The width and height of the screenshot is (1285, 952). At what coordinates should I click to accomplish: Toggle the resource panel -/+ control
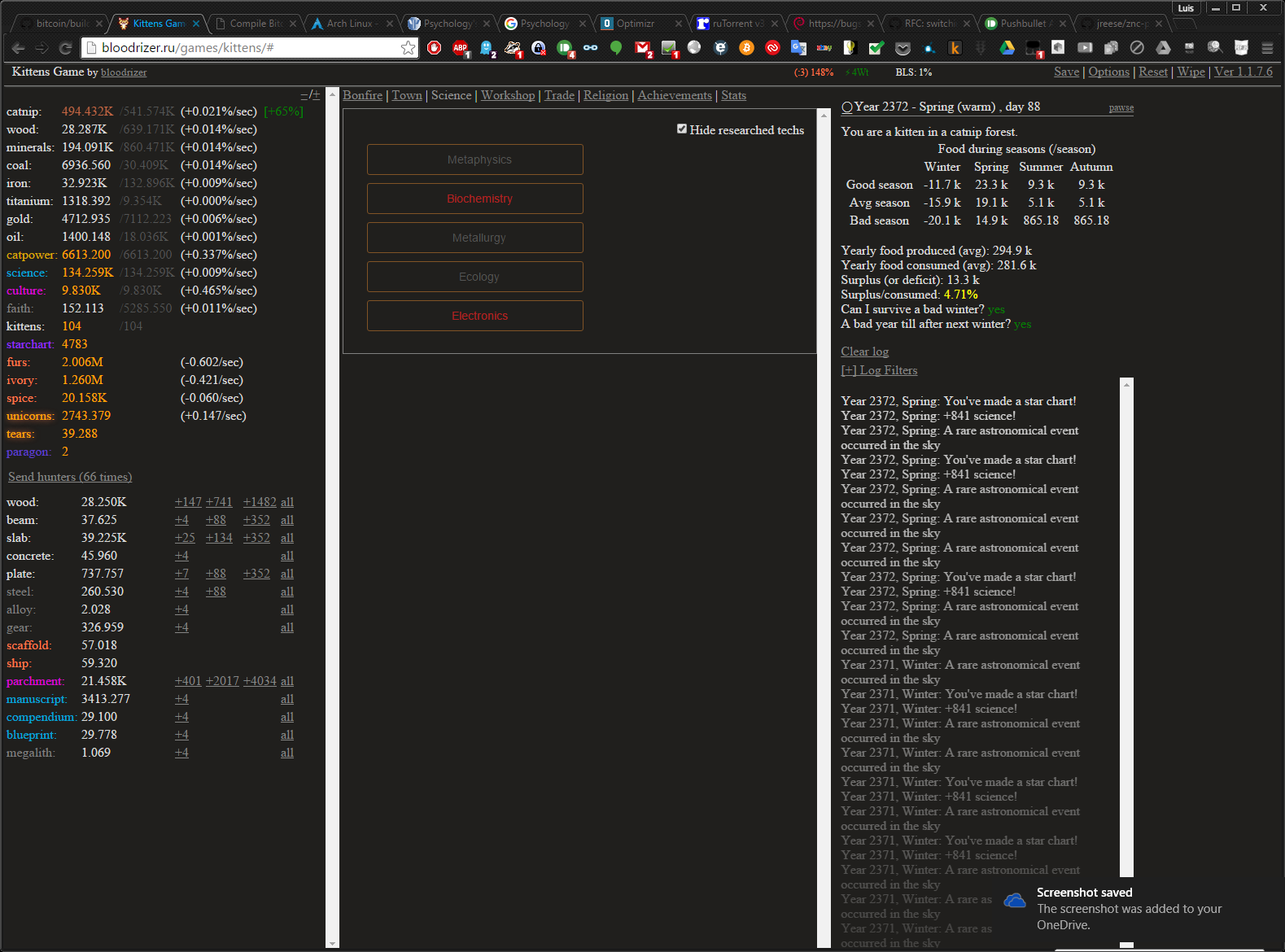[x=310, y=95]
